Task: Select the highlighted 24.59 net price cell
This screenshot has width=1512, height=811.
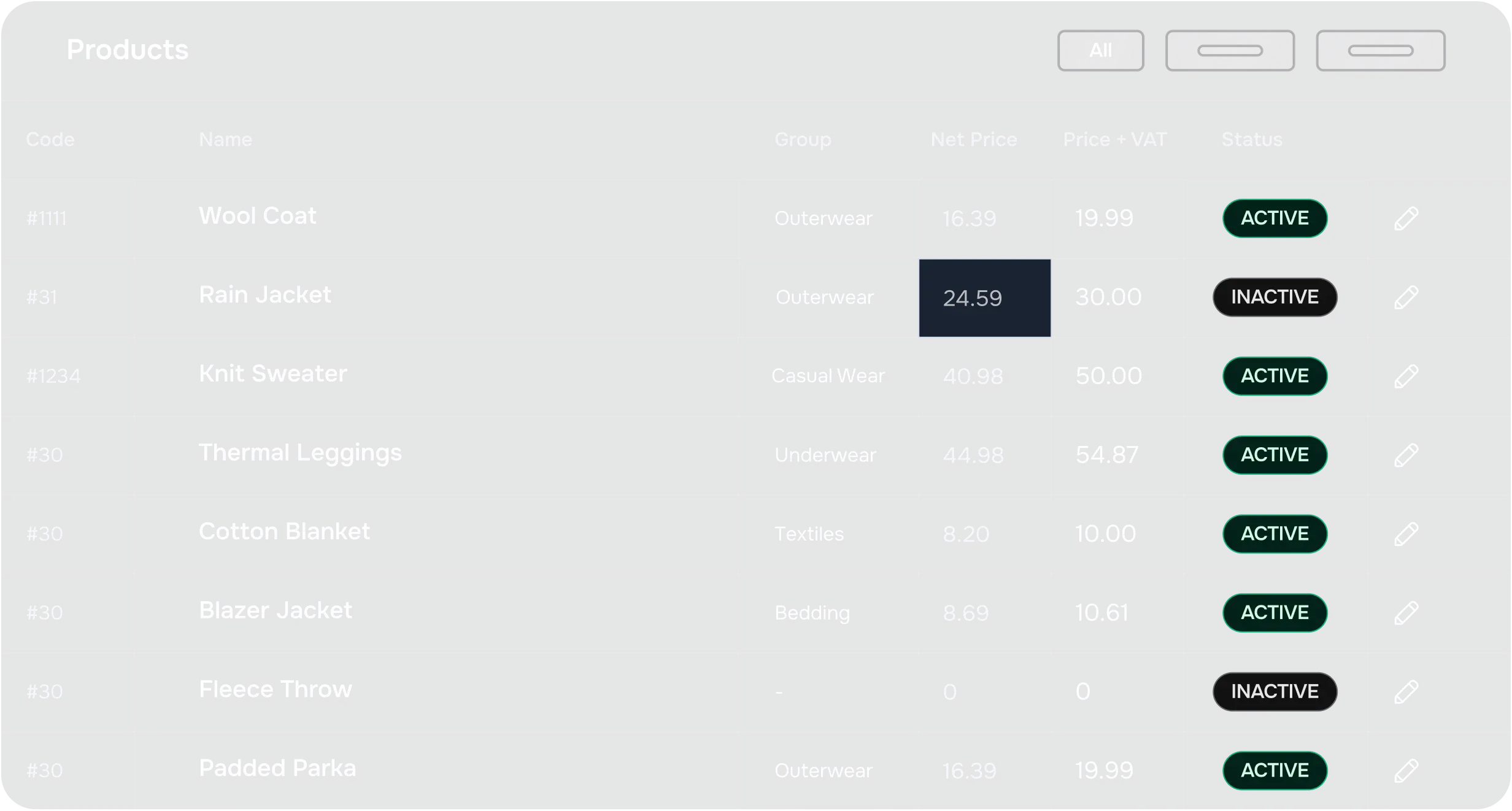Action: coord(984,298)
